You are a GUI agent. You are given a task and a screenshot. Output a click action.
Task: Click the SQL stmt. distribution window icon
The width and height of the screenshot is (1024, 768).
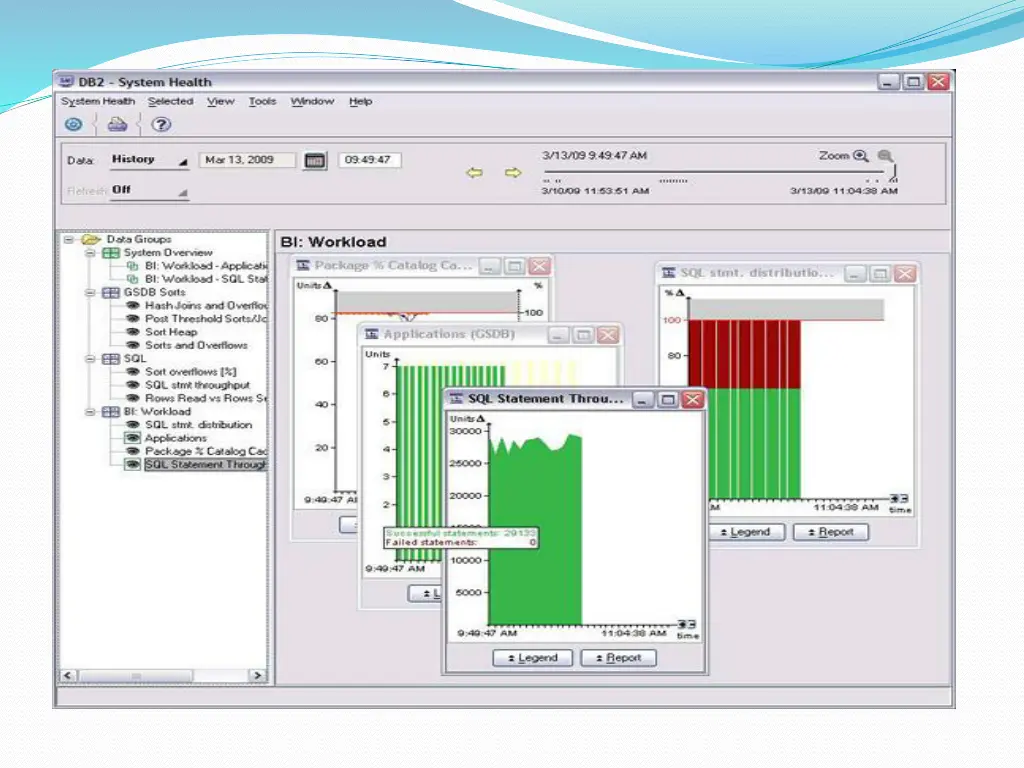pyautogui.click(x=669, y=272)
